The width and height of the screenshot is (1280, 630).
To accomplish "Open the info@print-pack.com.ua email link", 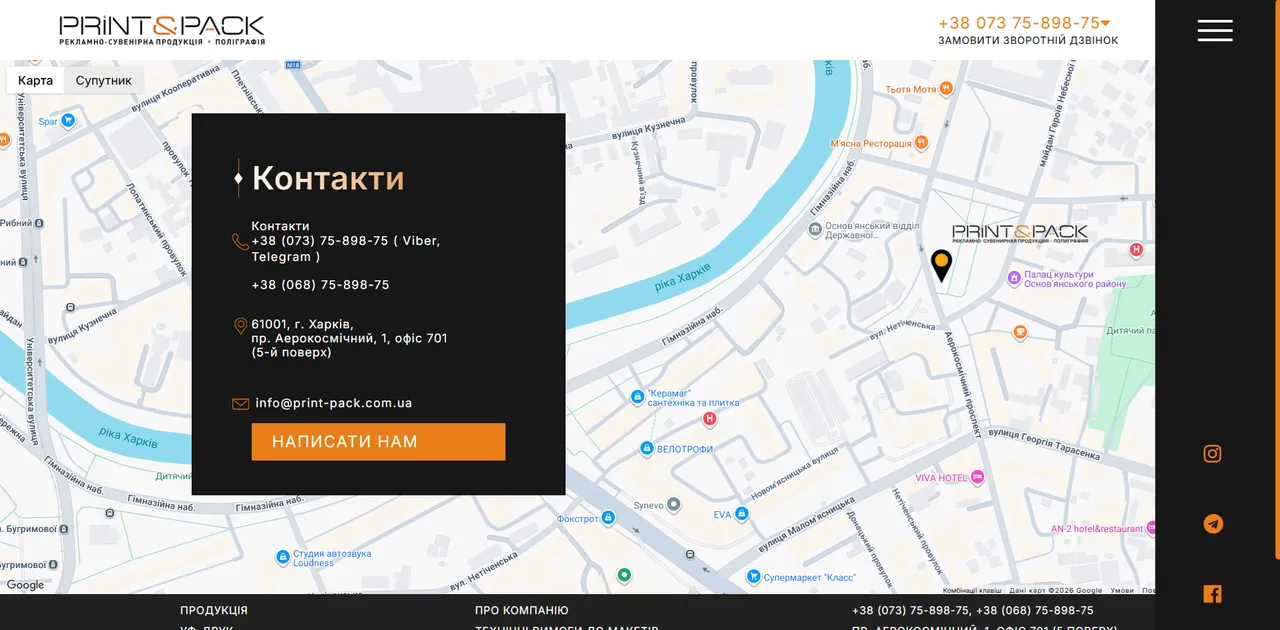I will coord(334,403).
